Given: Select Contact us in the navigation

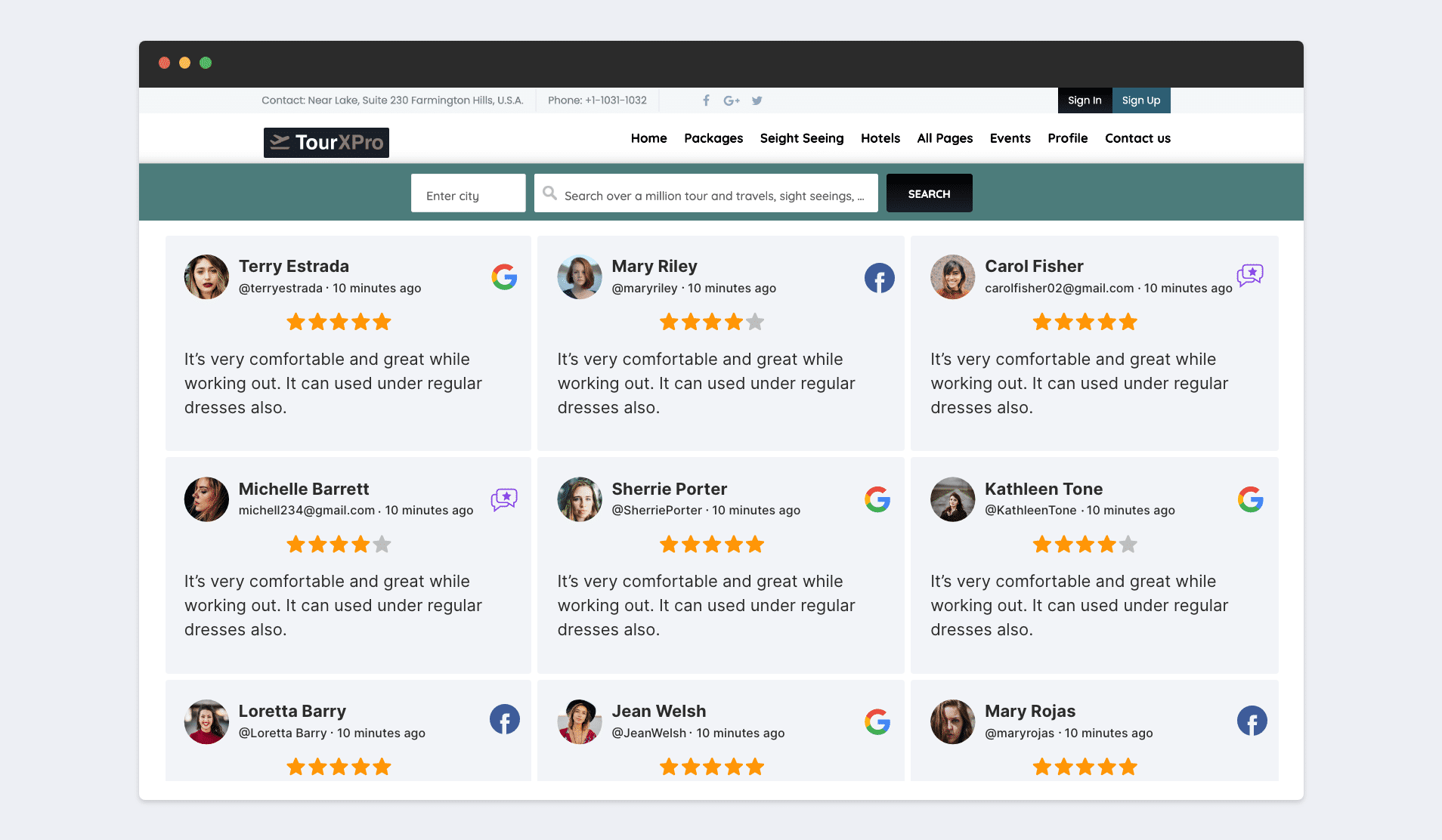Looking at the screenshot, I should click(x=1137, y=138).
